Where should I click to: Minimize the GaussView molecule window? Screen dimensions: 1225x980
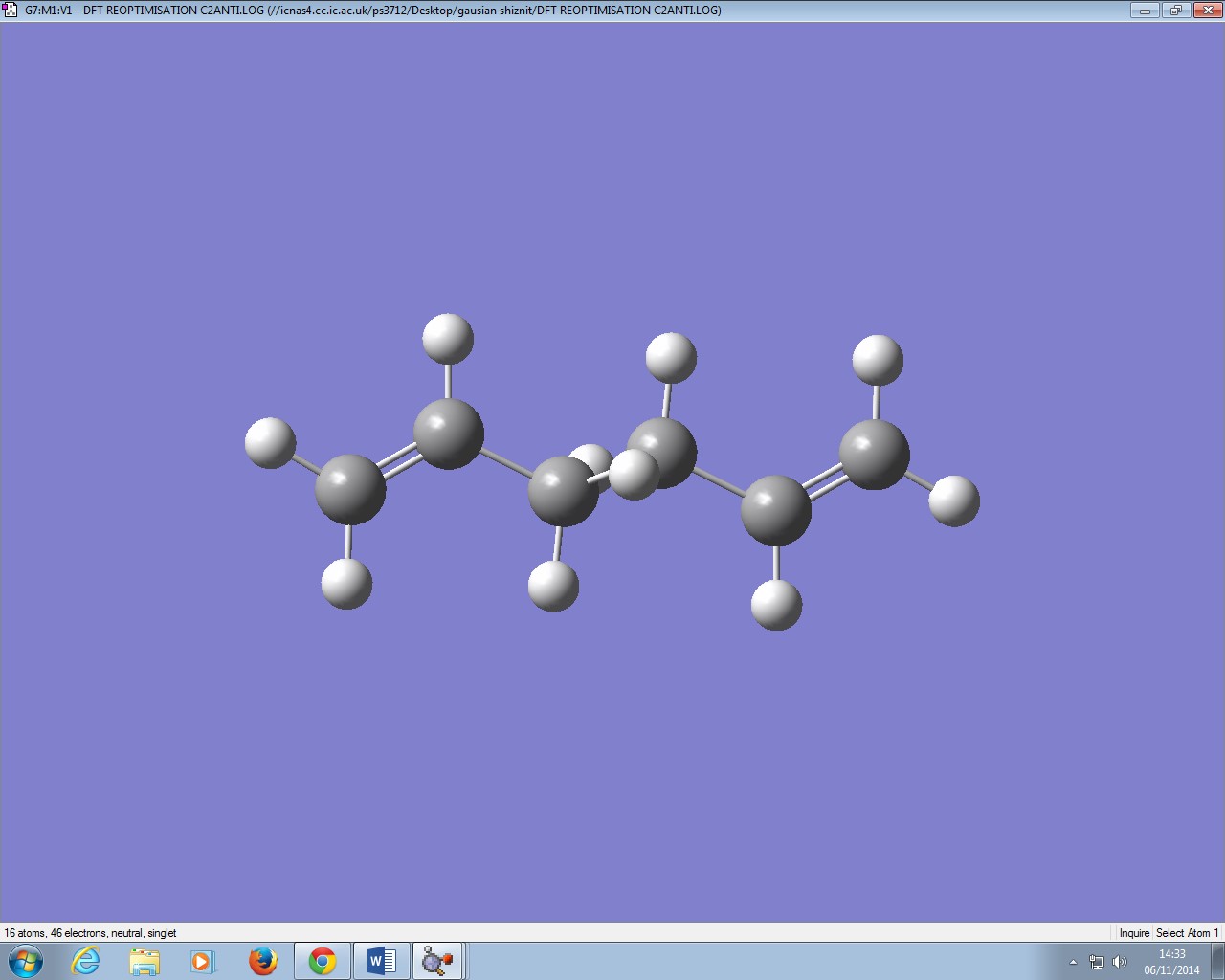1145,11
